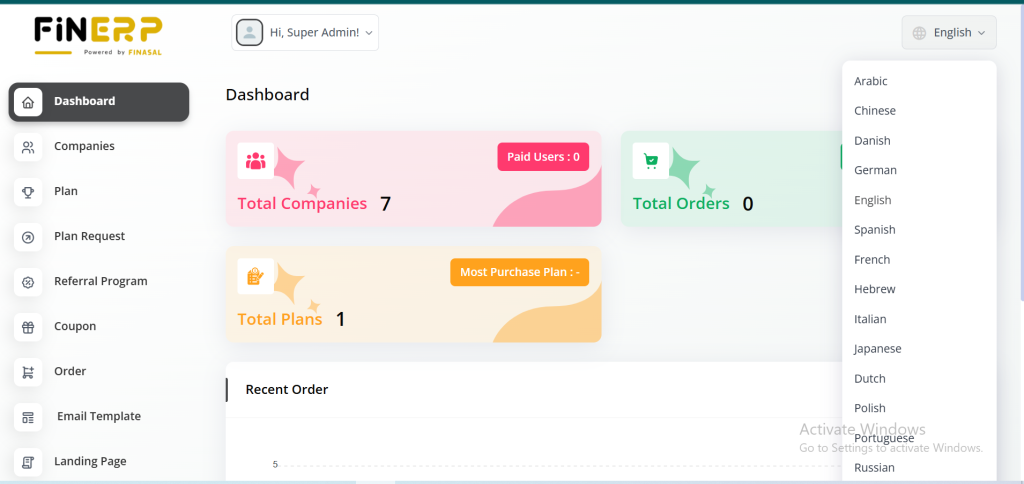Click the Order cart icon in sidebar
The image size is (1024, 484).
[x=28, y=372]
